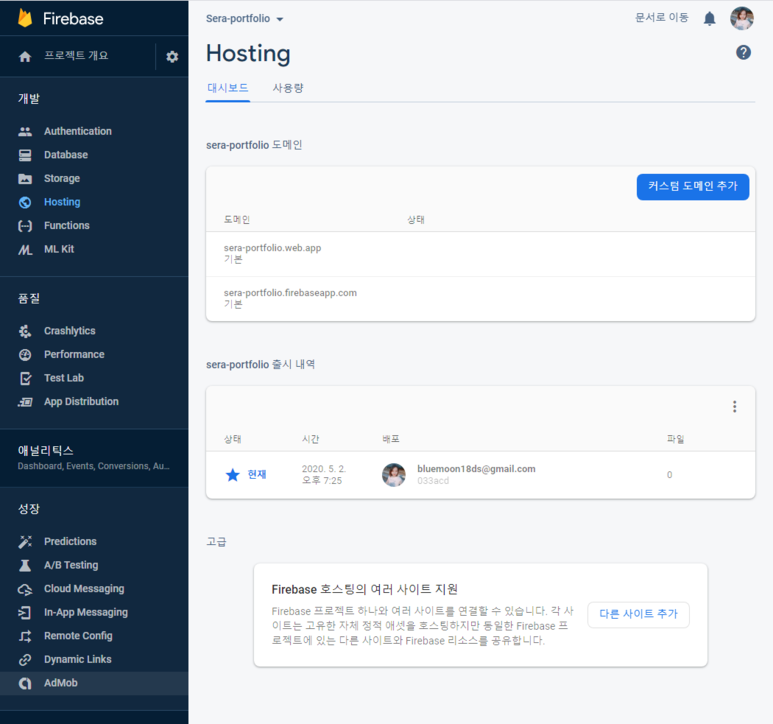Click the 033acd release hash
Screen dimensions: 773x724
[433, 481]
